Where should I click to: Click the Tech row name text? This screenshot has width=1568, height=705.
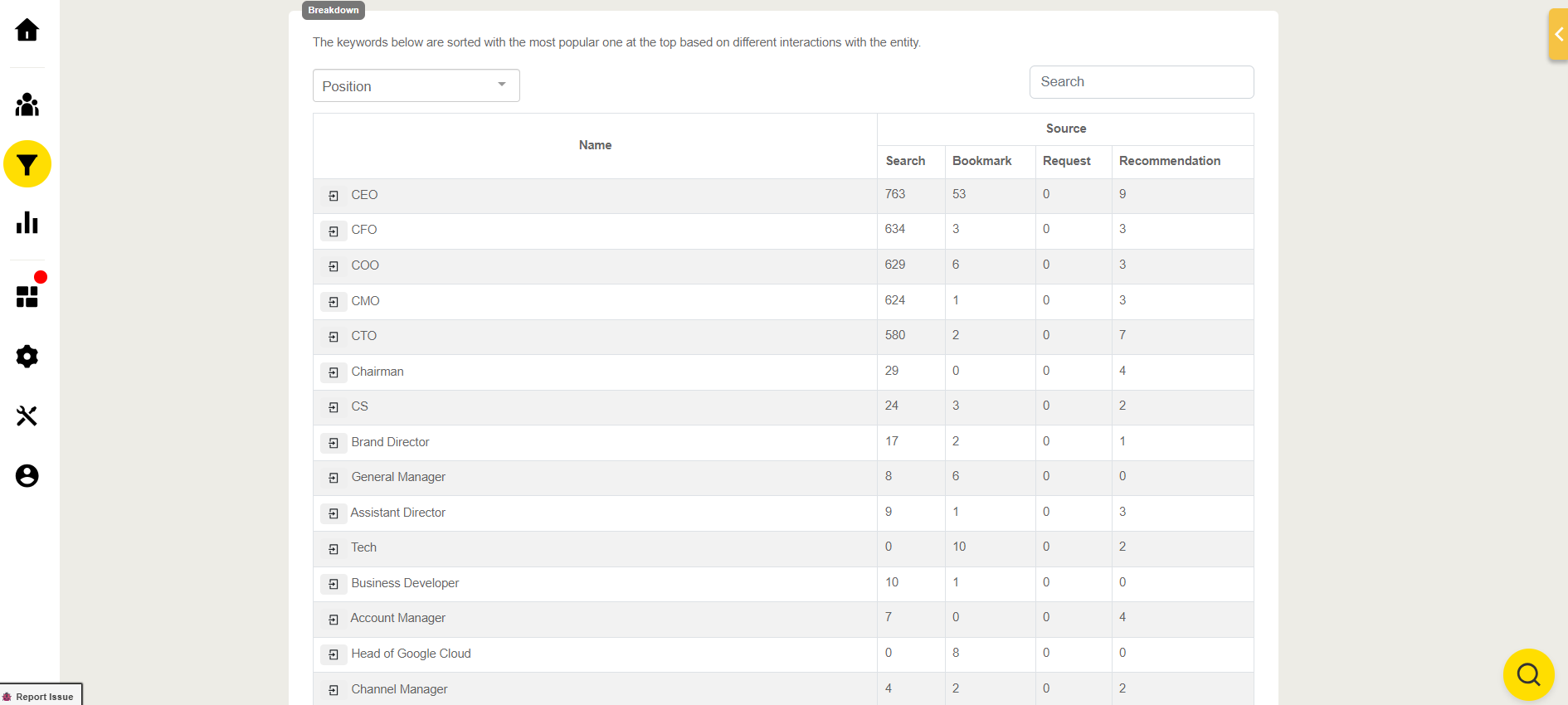pyautogui.click(x=363, y=547)
